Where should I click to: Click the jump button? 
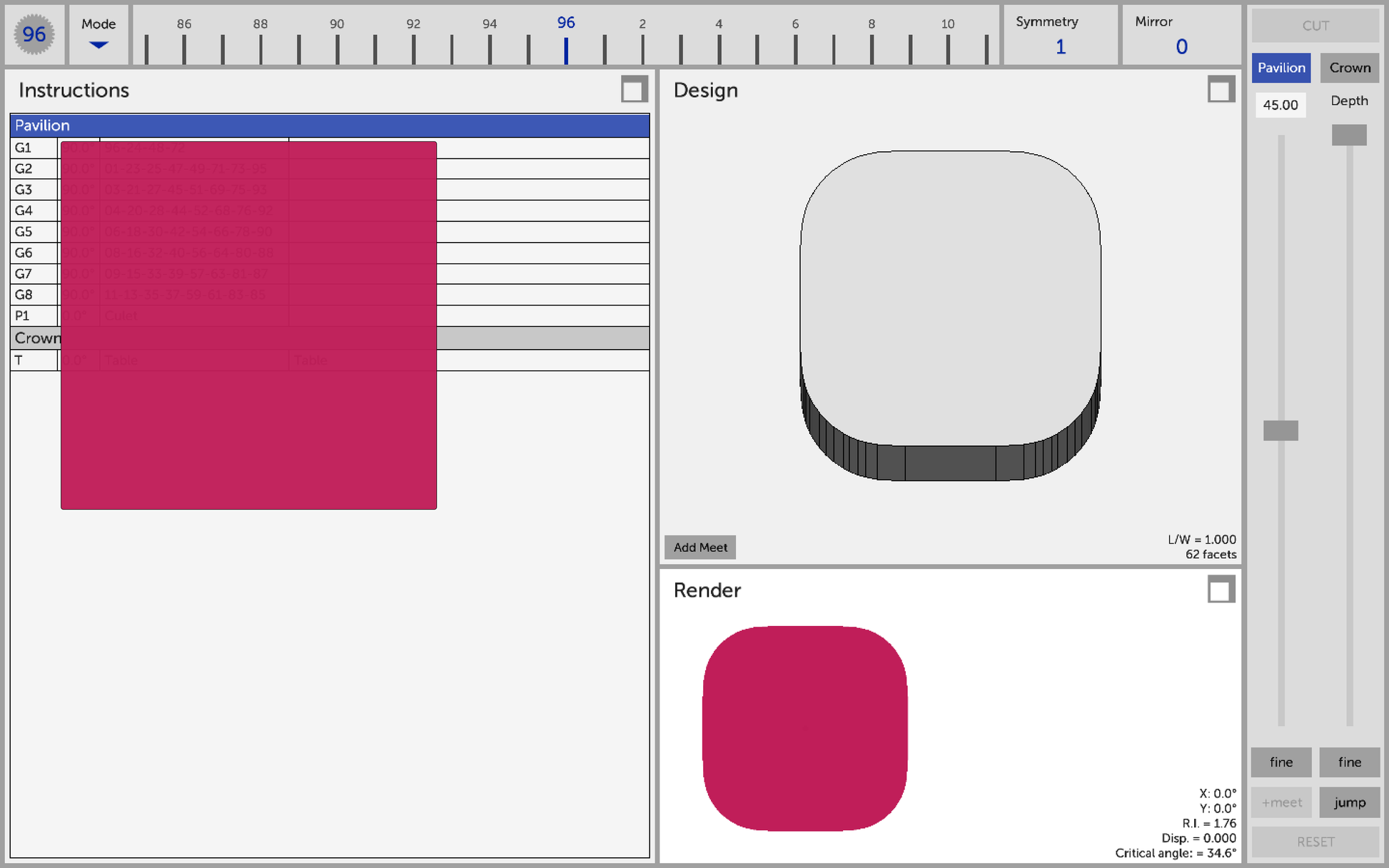1350,802
